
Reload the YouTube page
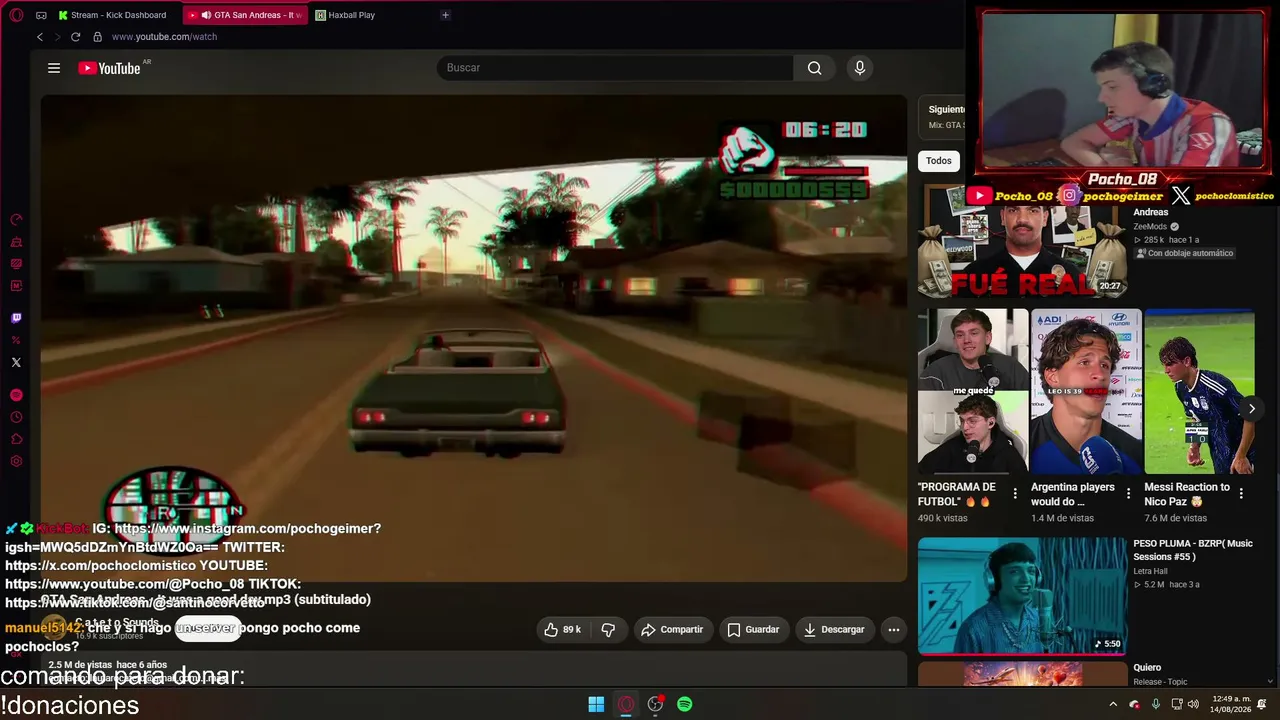(x=75, y=37)
